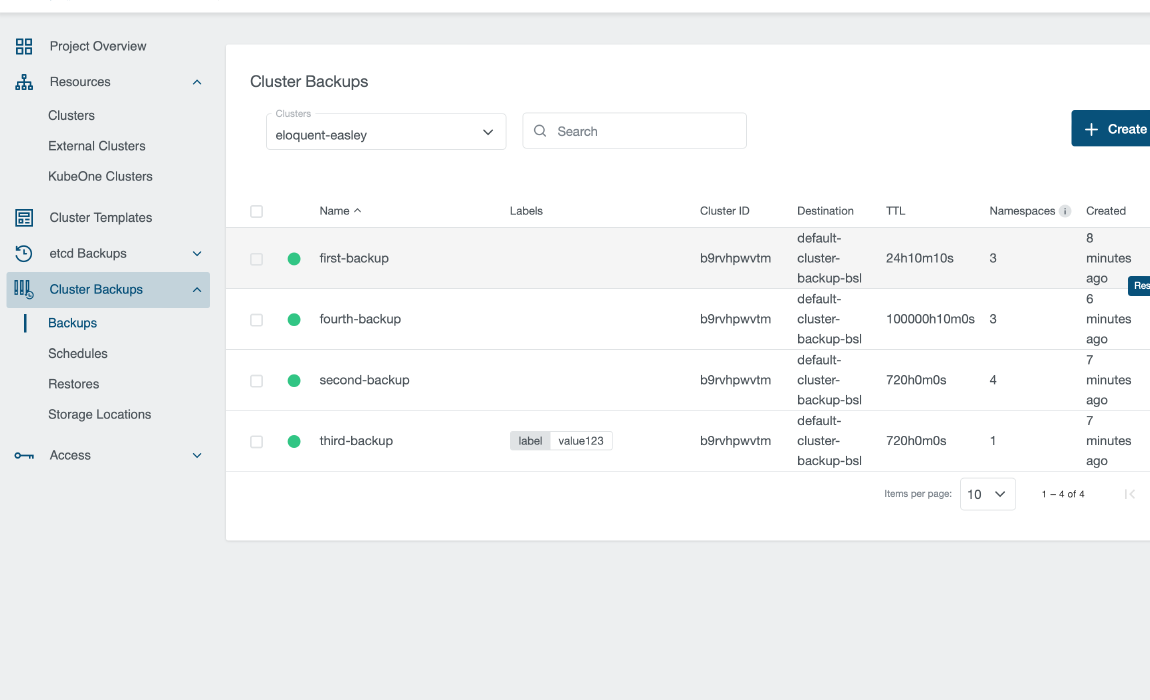Expand the etcd Backups section chevron
This screenshot has height=700, width=1150.
click(x=197, y=254)
